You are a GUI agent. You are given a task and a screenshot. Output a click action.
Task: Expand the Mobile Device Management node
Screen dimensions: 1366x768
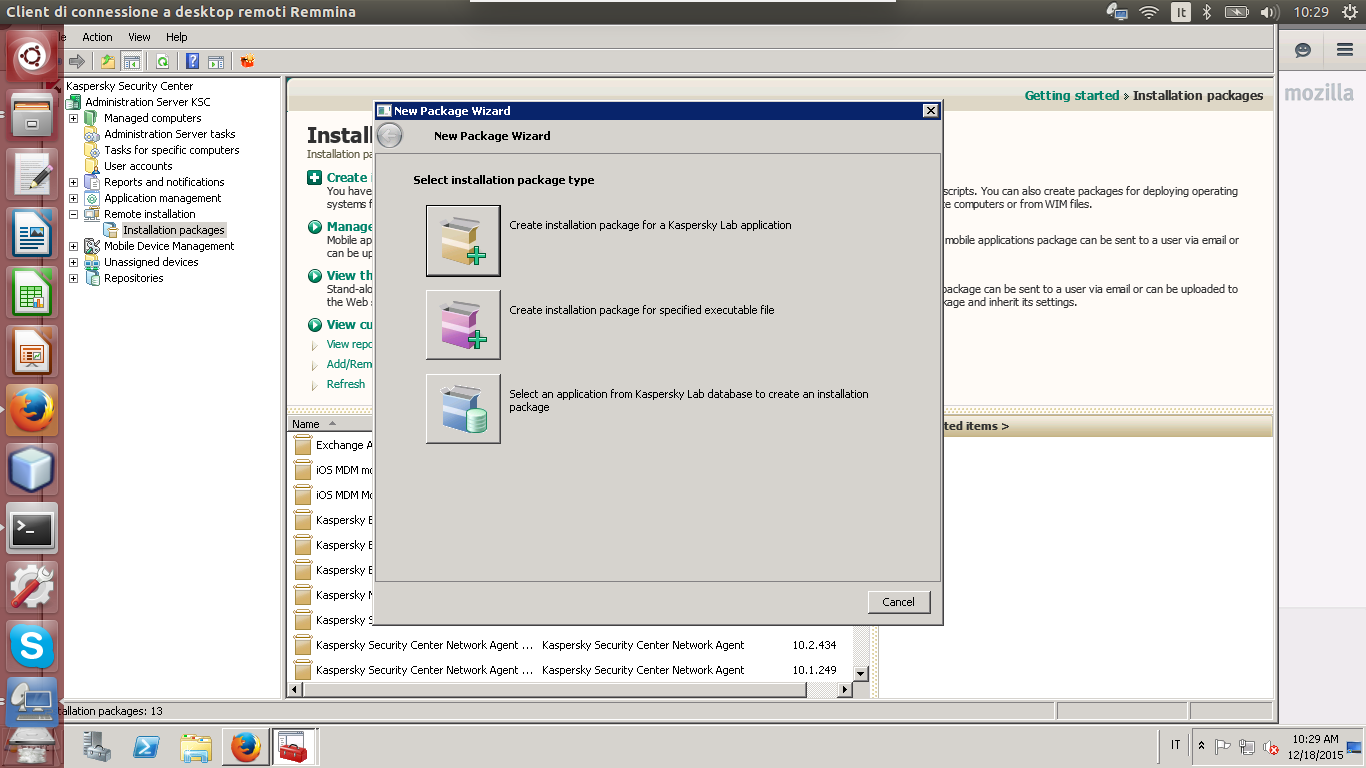click(73, 246)
